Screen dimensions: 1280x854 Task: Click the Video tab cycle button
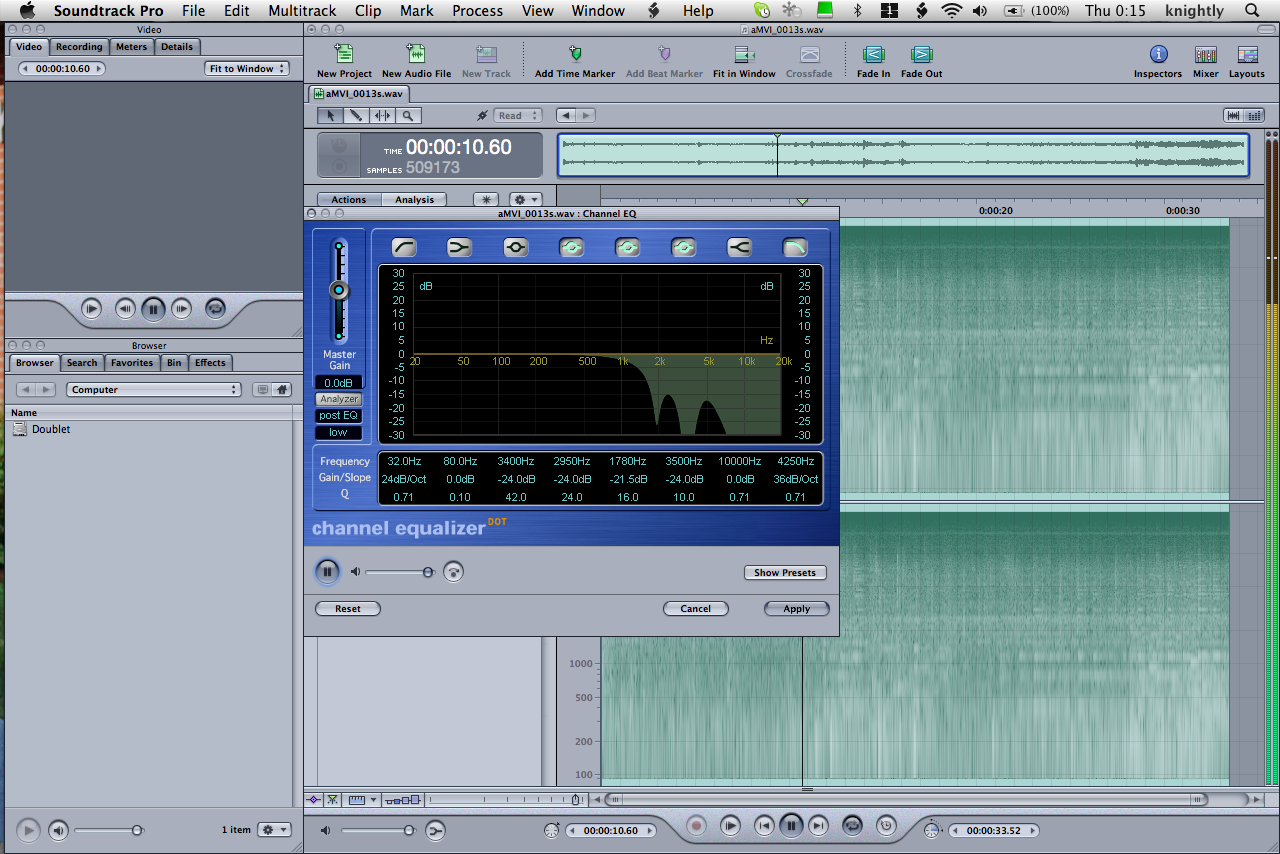click(x=214, y=309)
